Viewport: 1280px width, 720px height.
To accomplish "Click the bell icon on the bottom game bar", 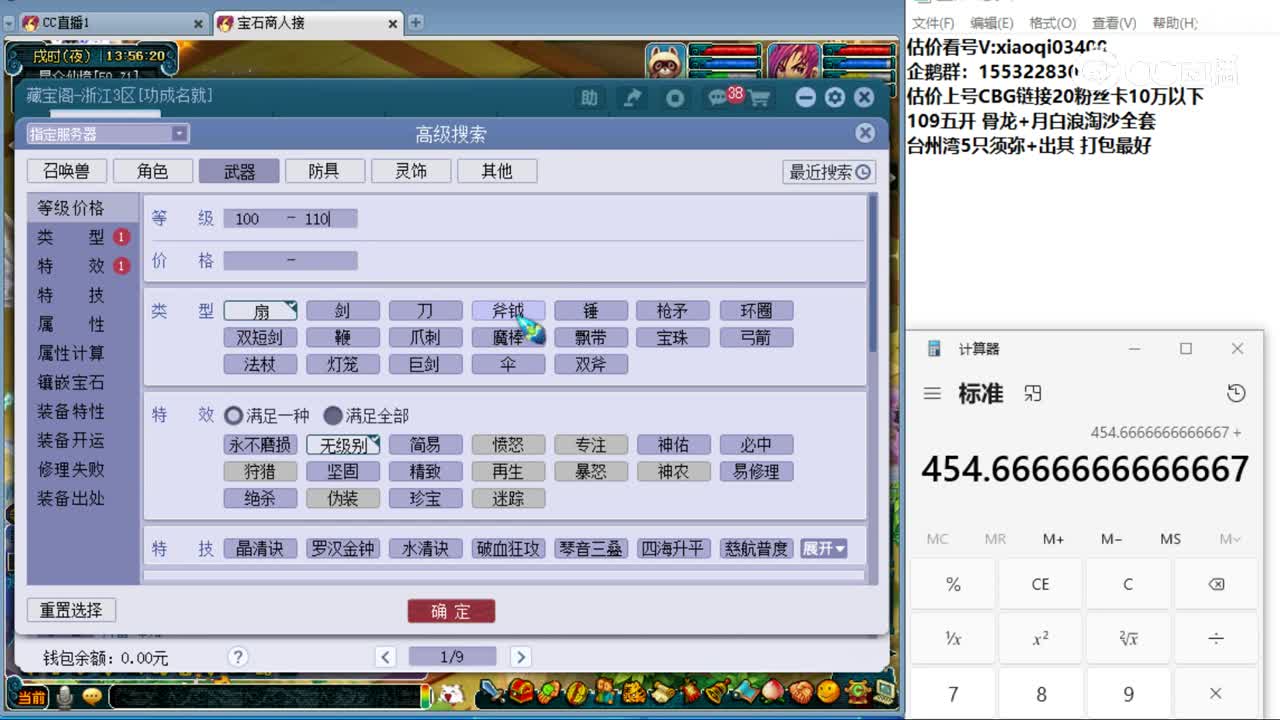I will (712, 694).
